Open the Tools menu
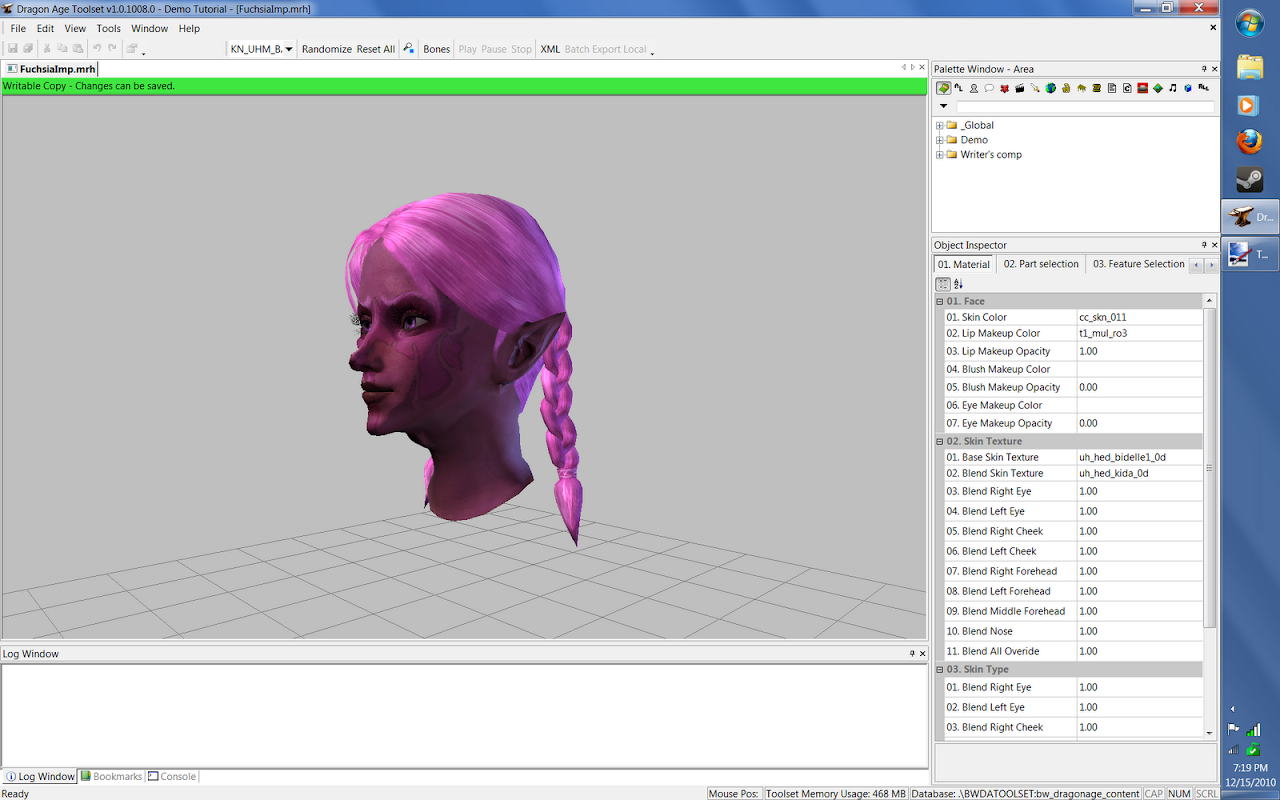 (x=108, y=29)
